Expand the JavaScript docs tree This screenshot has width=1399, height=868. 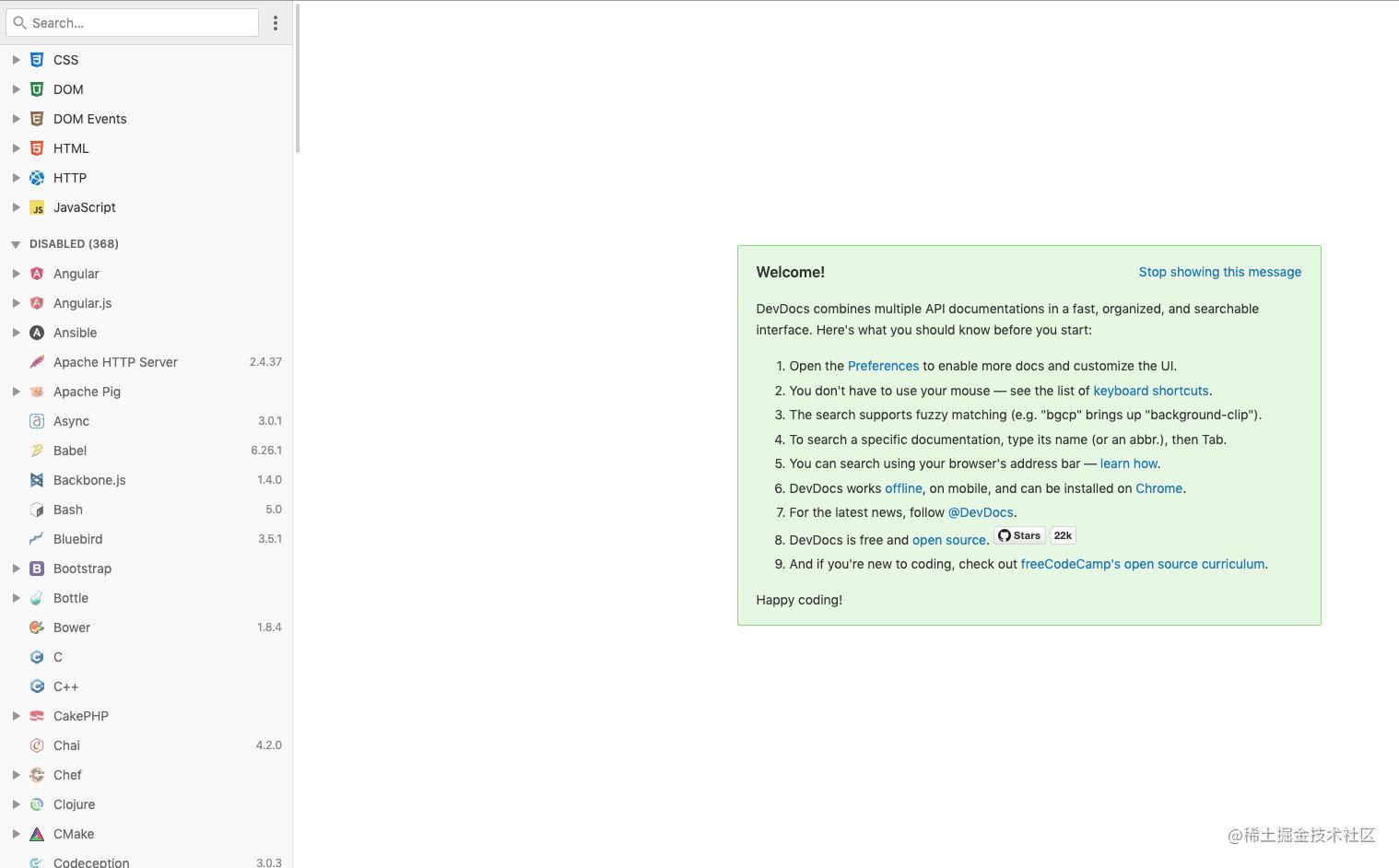(16, 207)
